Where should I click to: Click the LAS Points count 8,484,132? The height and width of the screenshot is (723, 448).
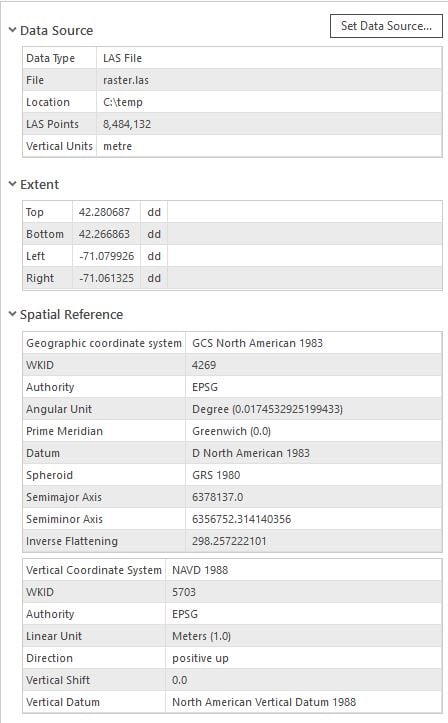(x=127, y=124)
